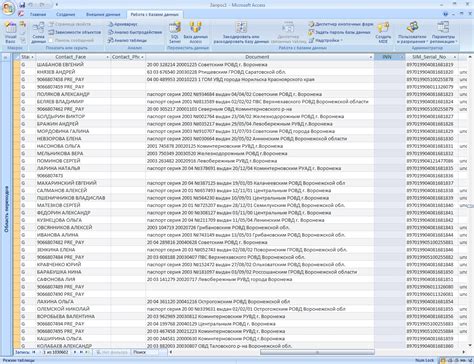The height and width of the screenshot is (364, 474).
Task: Select cell ИВАНОВА АЛИНА
Action: click(x=73, y=235)
